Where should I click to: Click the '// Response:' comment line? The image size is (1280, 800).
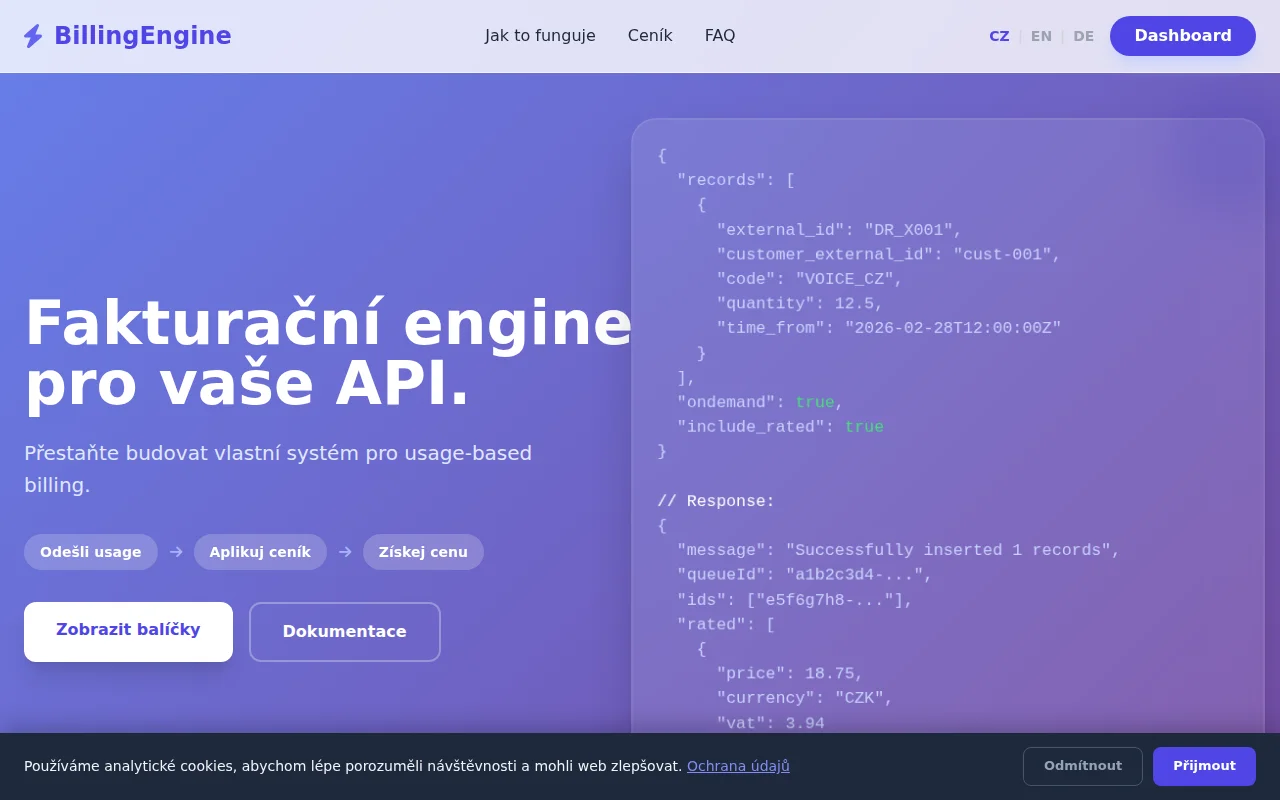point(716,501)
